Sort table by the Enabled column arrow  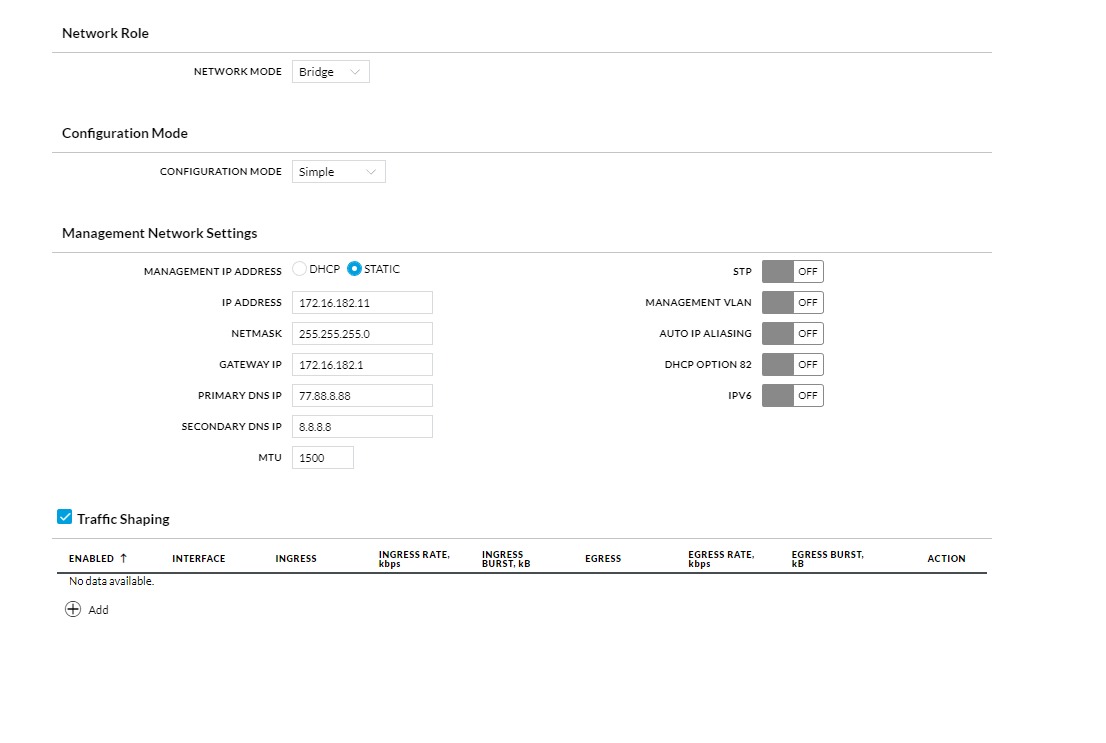point(123,558)
